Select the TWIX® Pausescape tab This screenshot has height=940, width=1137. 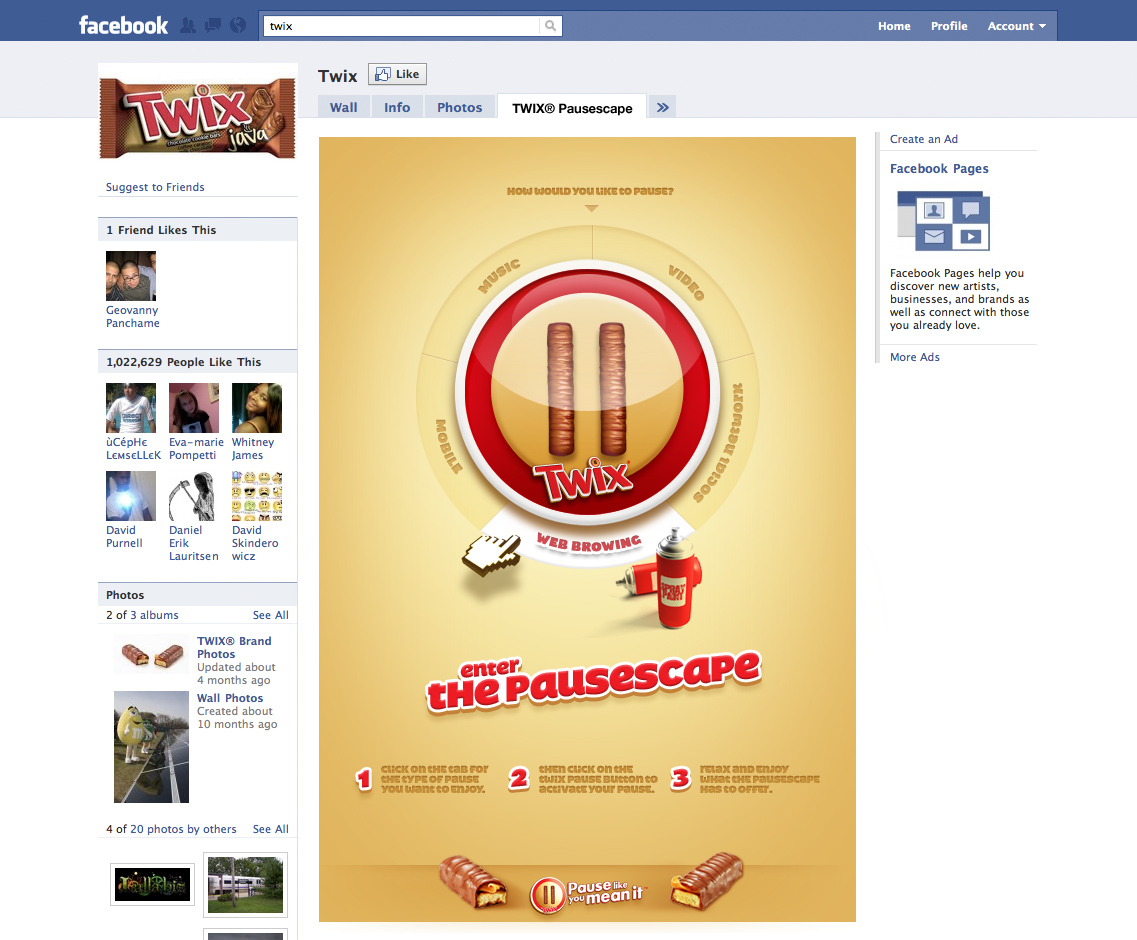pyautogui.click(x=572, y=108)
